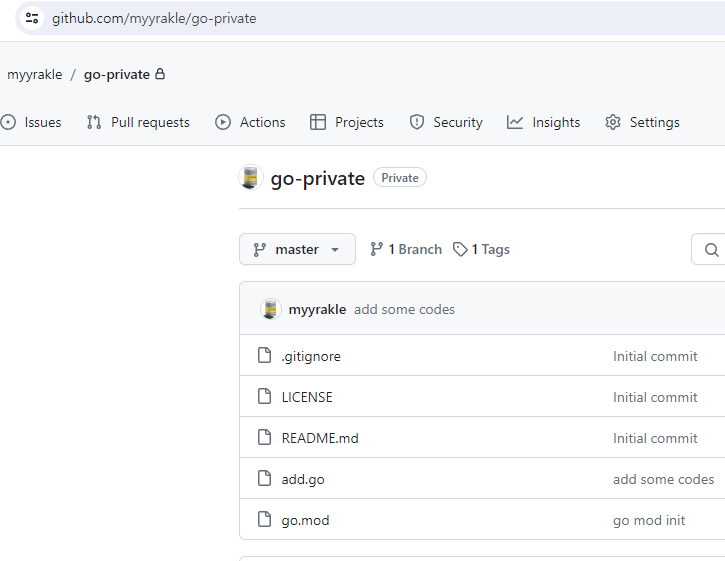The height and width of the screenshot is (561, 725).
Task: Click the site info icon in address bar
Action: coord(32,18)
